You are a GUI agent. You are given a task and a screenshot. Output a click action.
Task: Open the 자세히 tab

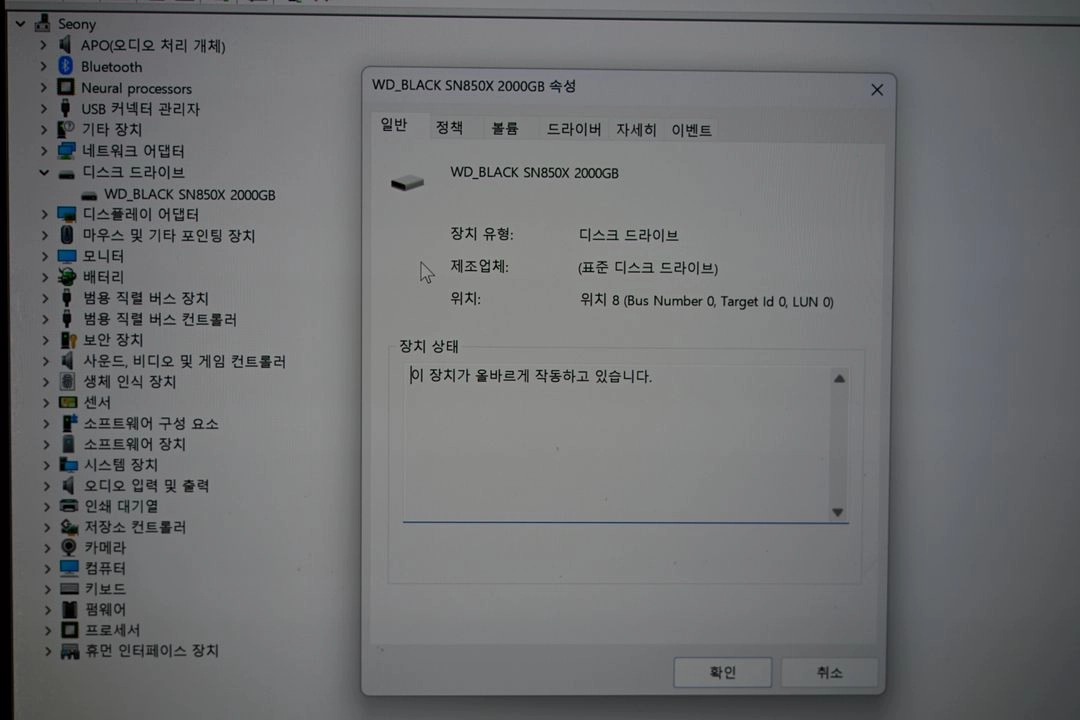pyautogui.click(x=636, y=130)
